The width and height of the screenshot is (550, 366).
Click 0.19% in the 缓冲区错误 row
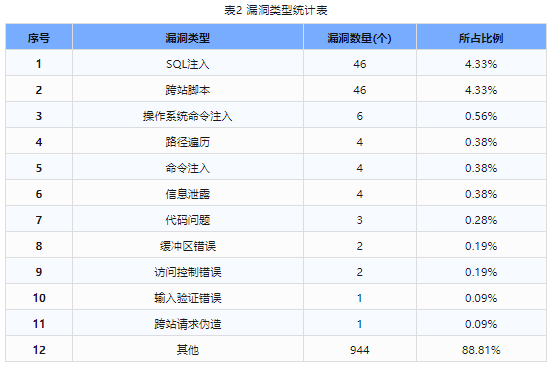481,246
